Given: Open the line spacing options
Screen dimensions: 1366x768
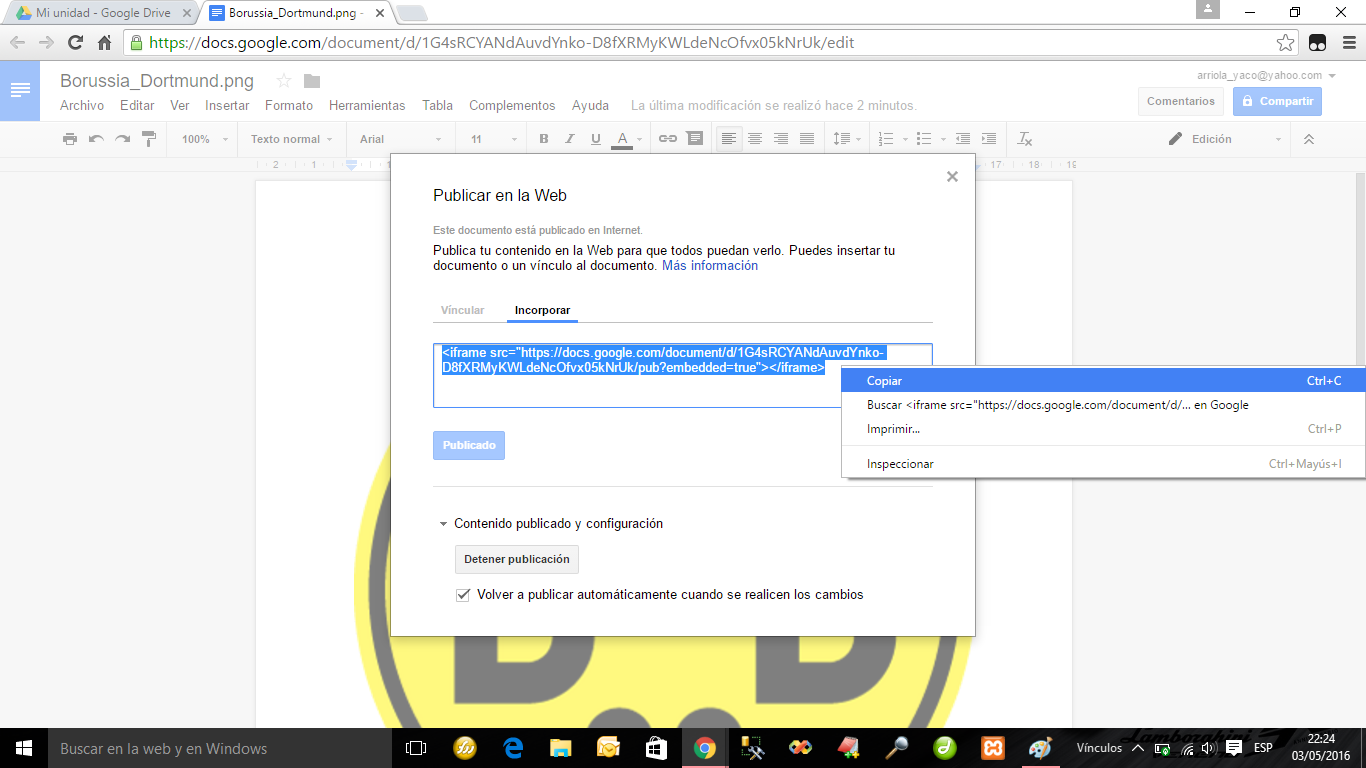Looking at the screenshot, I should [x=845, y=139].
